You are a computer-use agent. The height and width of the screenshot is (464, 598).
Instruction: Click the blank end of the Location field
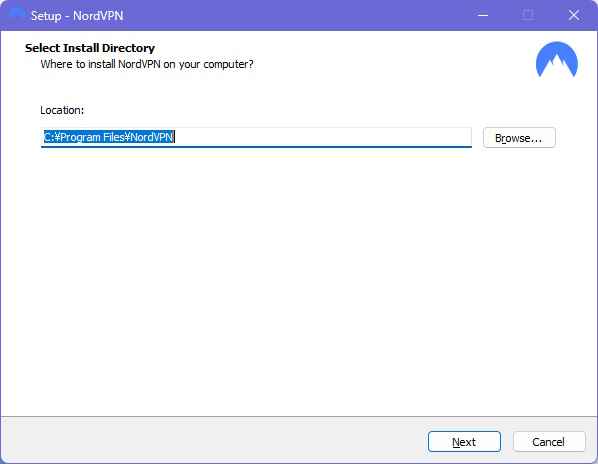pos(323,137)
